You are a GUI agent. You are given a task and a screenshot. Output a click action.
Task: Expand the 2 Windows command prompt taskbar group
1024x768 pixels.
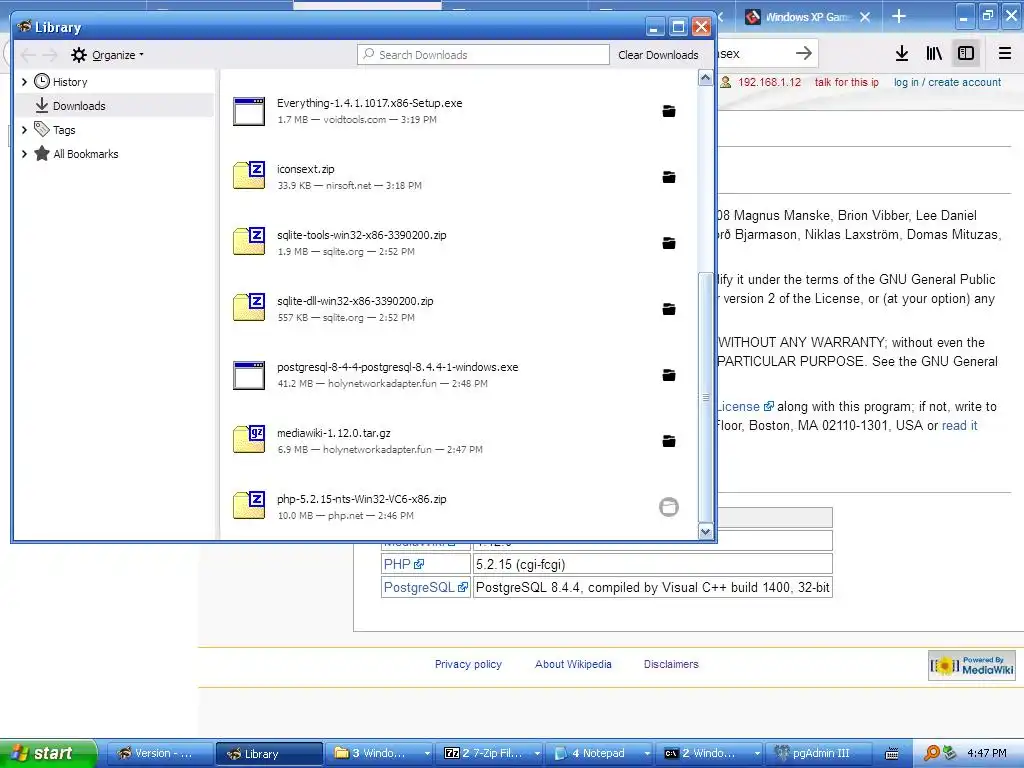[x=756, y=754]
